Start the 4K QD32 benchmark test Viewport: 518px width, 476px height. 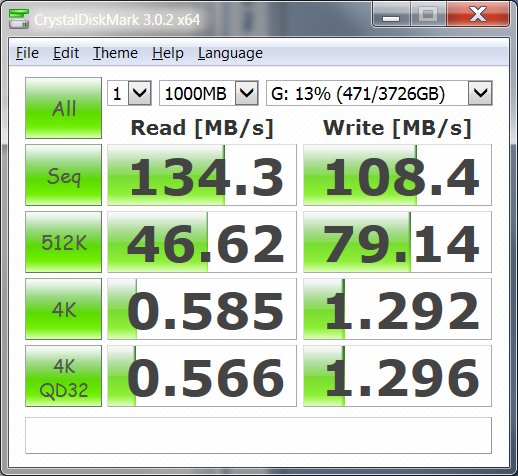[x=63, y=376]
